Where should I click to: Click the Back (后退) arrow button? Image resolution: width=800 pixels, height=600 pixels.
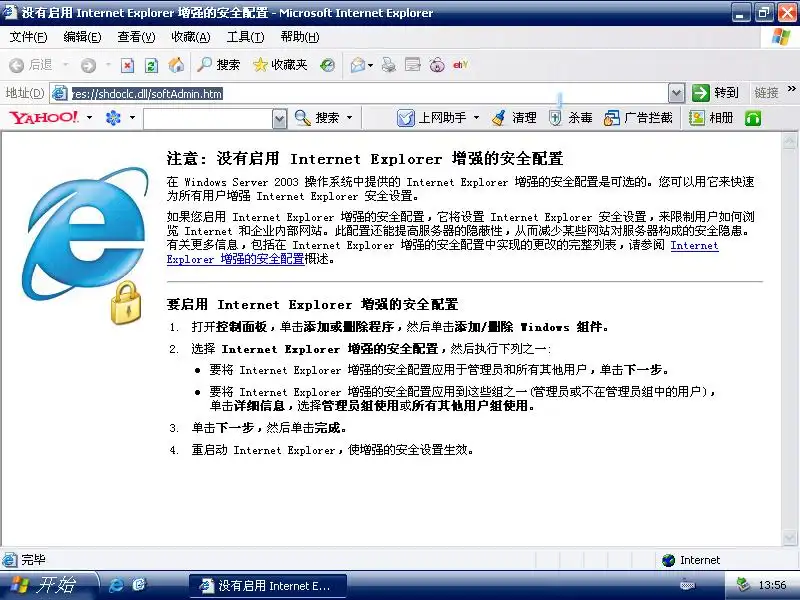(x=31, y=65)
